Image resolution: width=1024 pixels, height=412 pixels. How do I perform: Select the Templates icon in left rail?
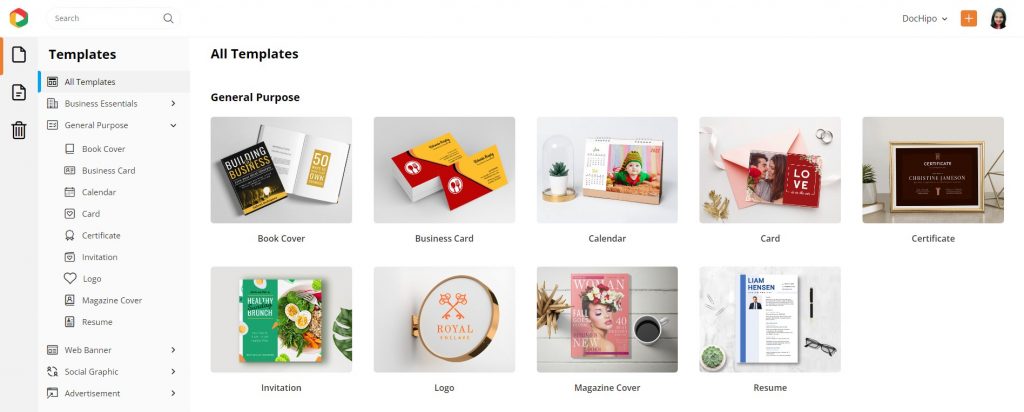(19, 54)
